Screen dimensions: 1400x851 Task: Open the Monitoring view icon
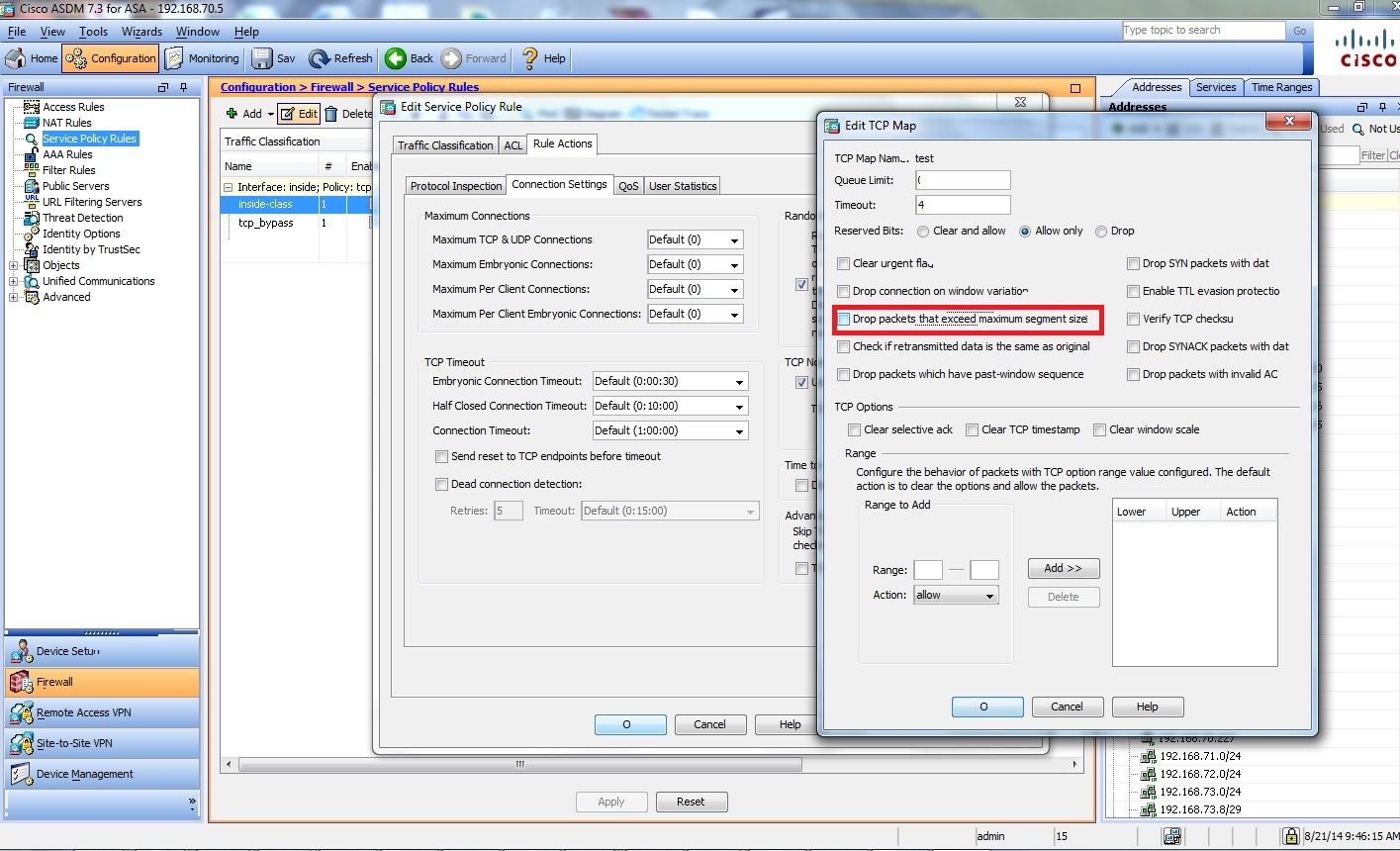tap(174, 58)
